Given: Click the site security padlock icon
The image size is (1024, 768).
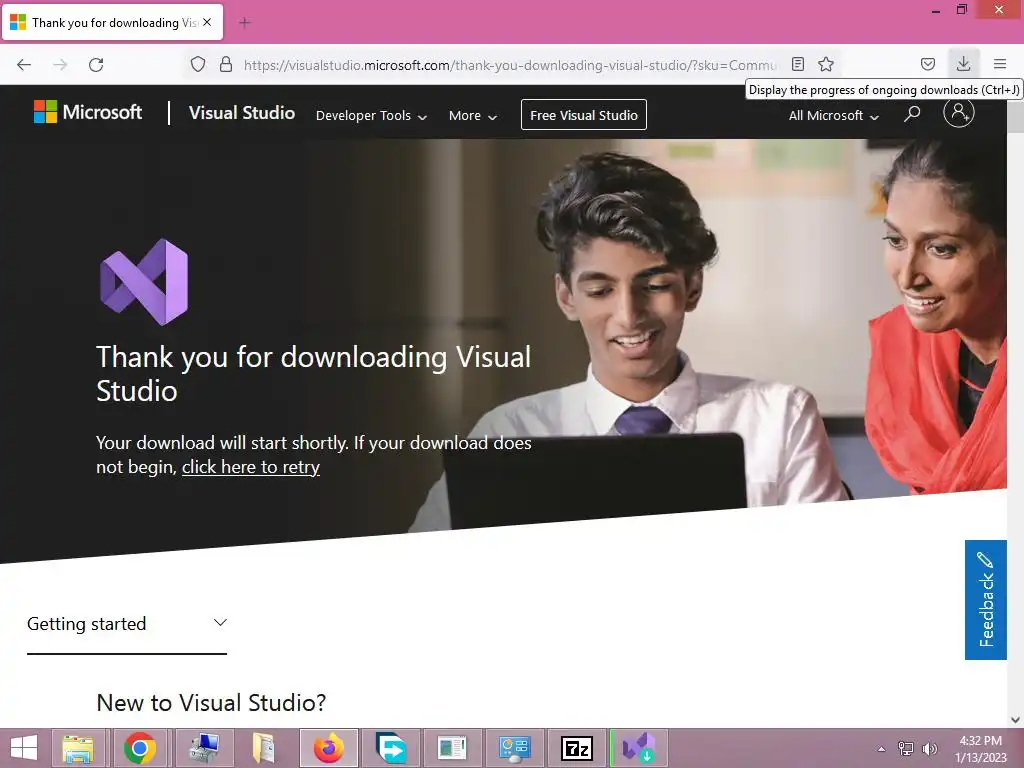Looking at the screenshot, I should (226, 64).
